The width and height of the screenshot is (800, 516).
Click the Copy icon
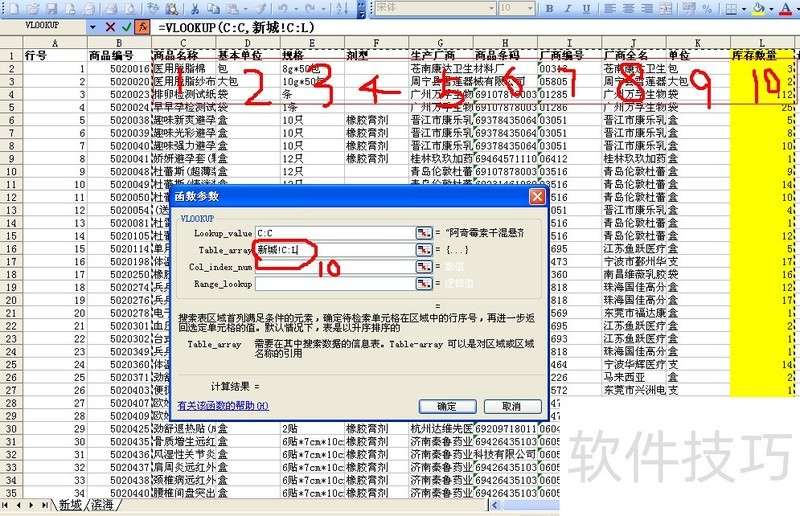(213, 9)
